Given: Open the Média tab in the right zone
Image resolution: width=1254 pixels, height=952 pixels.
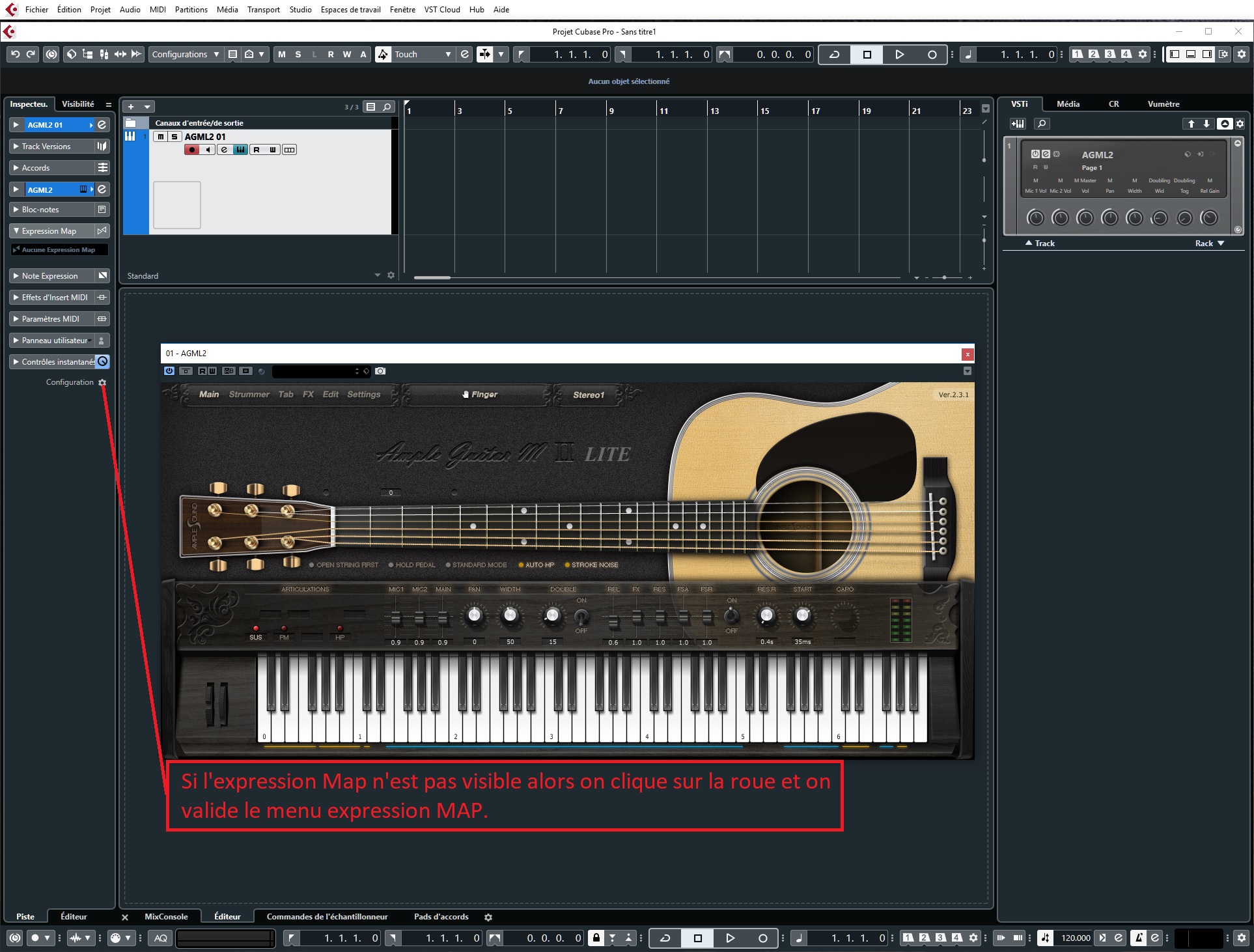Looking at the screenshot, I should [1067, 104].
